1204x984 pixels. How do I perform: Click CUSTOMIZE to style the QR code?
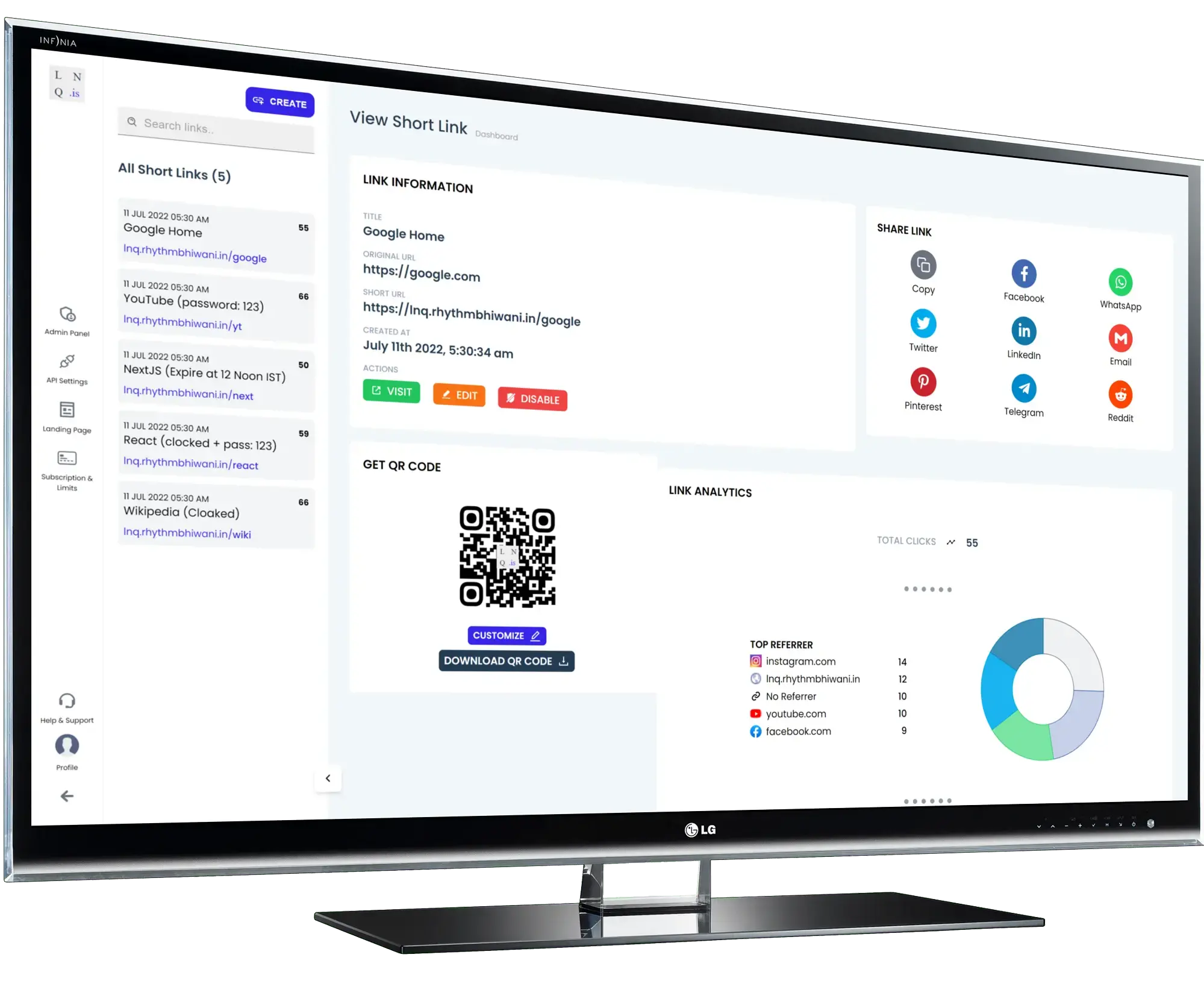click(x=505, y=635)
